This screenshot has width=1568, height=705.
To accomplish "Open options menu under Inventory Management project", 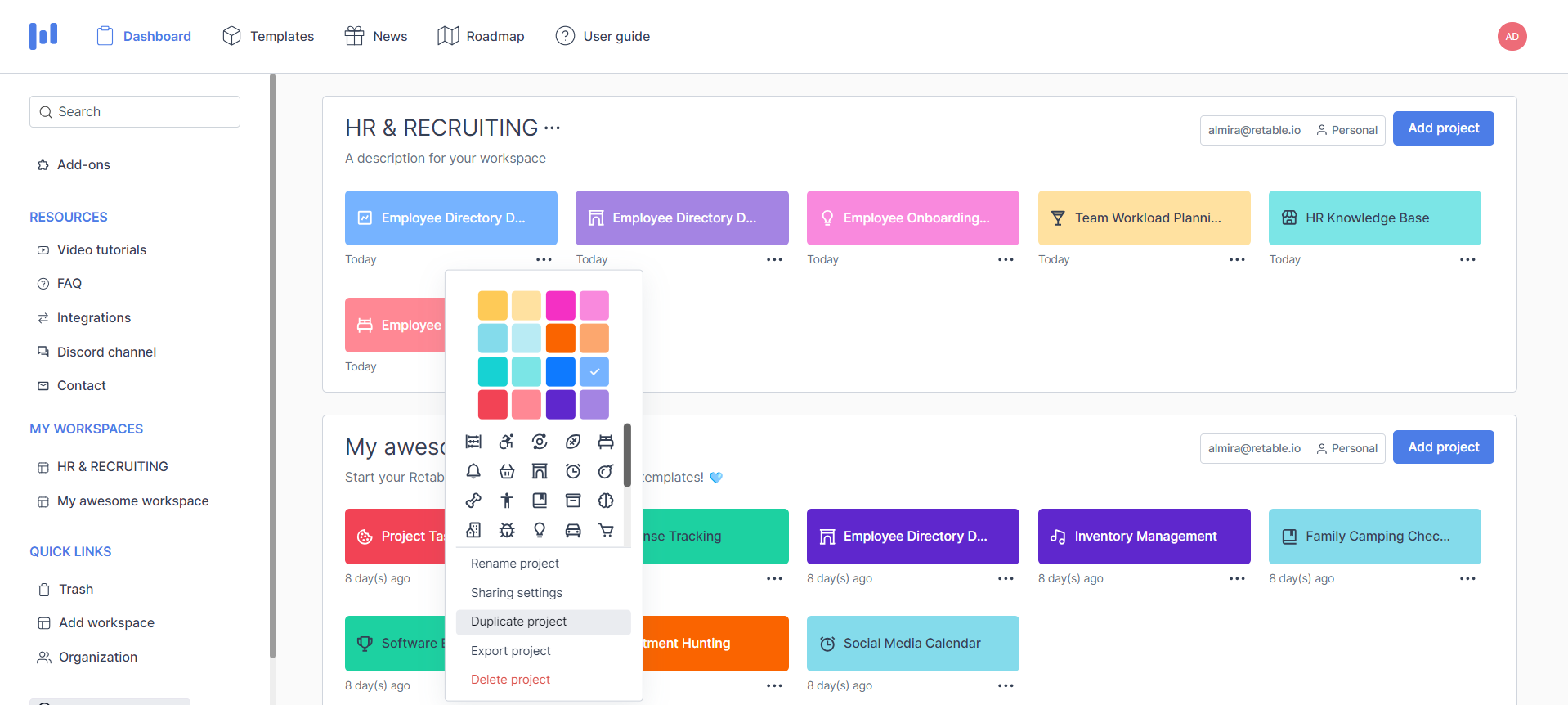I will click(x=1236, y=578).
